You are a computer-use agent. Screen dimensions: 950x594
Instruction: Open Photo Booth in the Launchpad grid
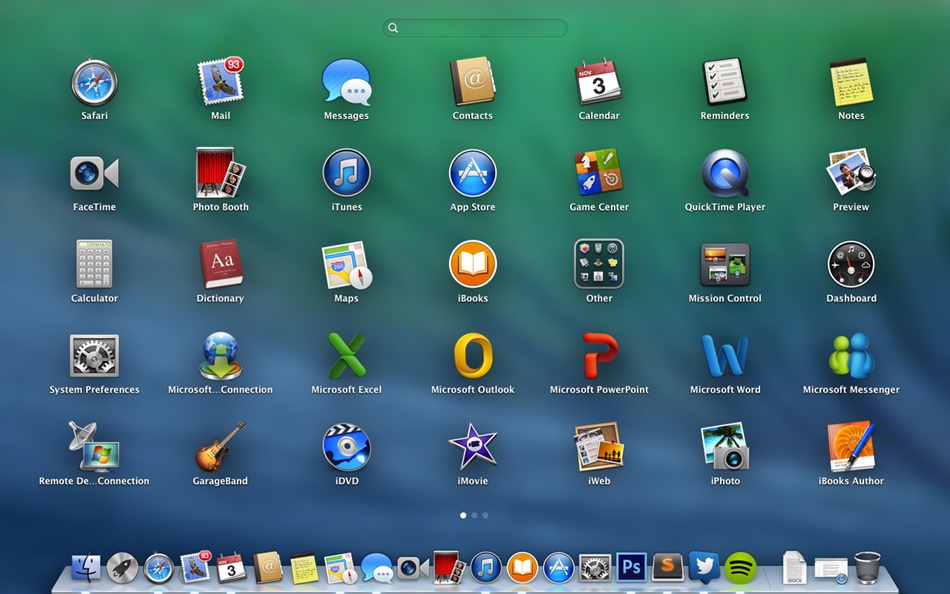(221, 173)
